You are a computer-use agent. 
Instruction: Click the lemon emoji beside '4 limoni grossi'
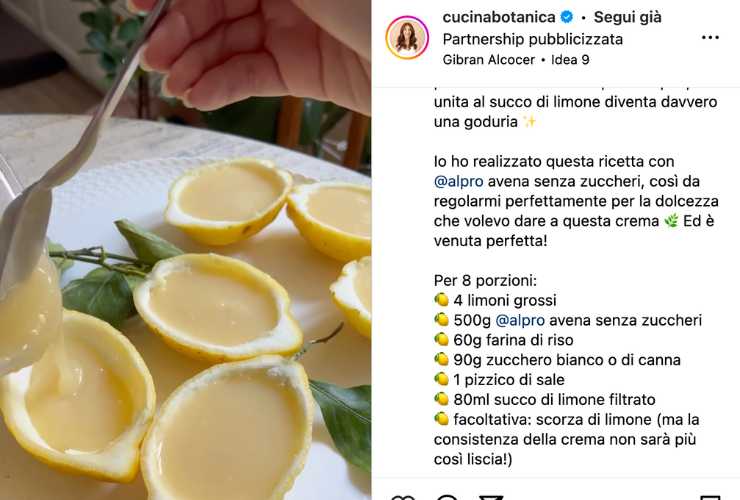pyautogui.click(x=441, y=300)
